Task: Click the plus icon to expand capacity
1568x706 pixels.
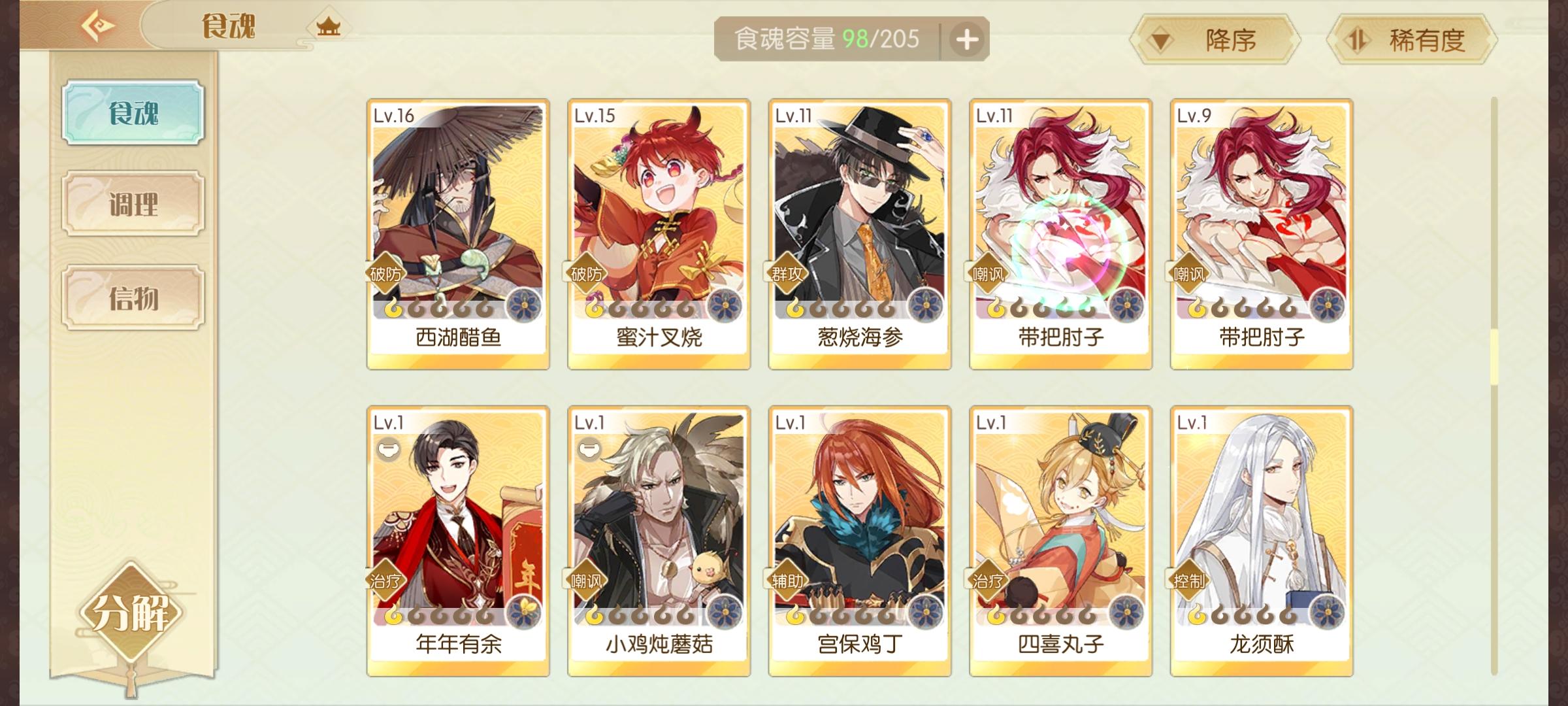Action: [967, 39]
